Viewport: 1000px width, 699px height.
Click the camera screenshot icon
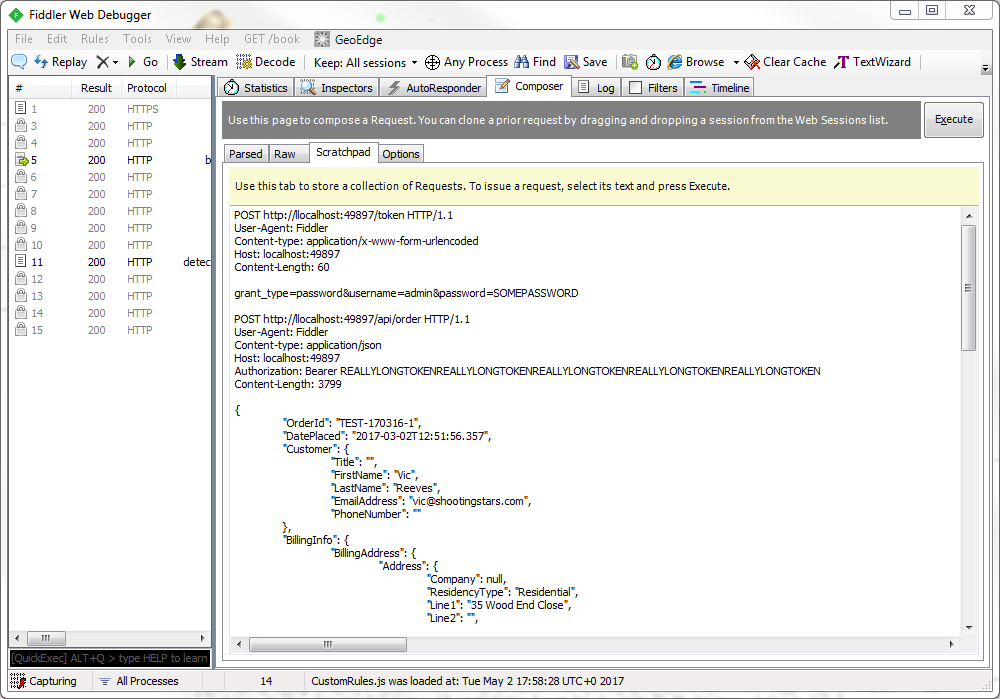coord(630,62)
